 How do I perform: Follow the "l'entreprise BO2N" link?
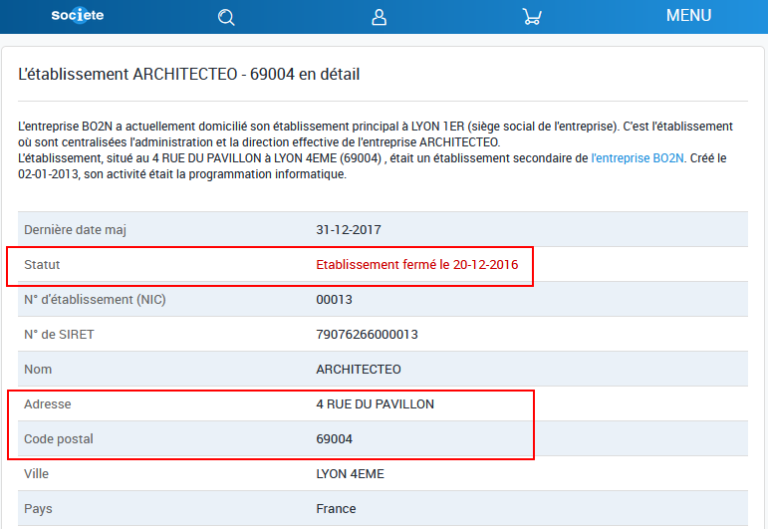click(637, 158)
